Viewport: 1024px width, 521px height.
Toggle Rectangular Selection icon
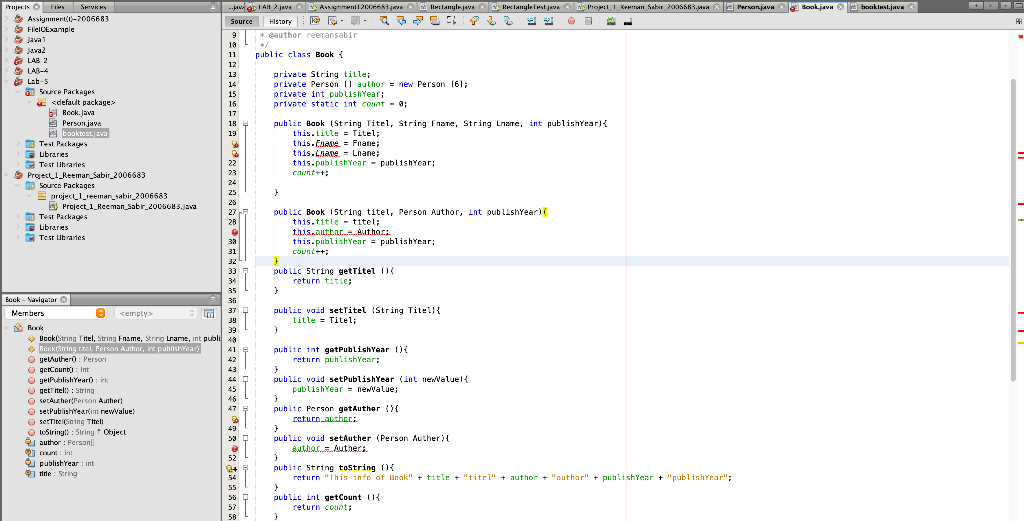[451, 21]
